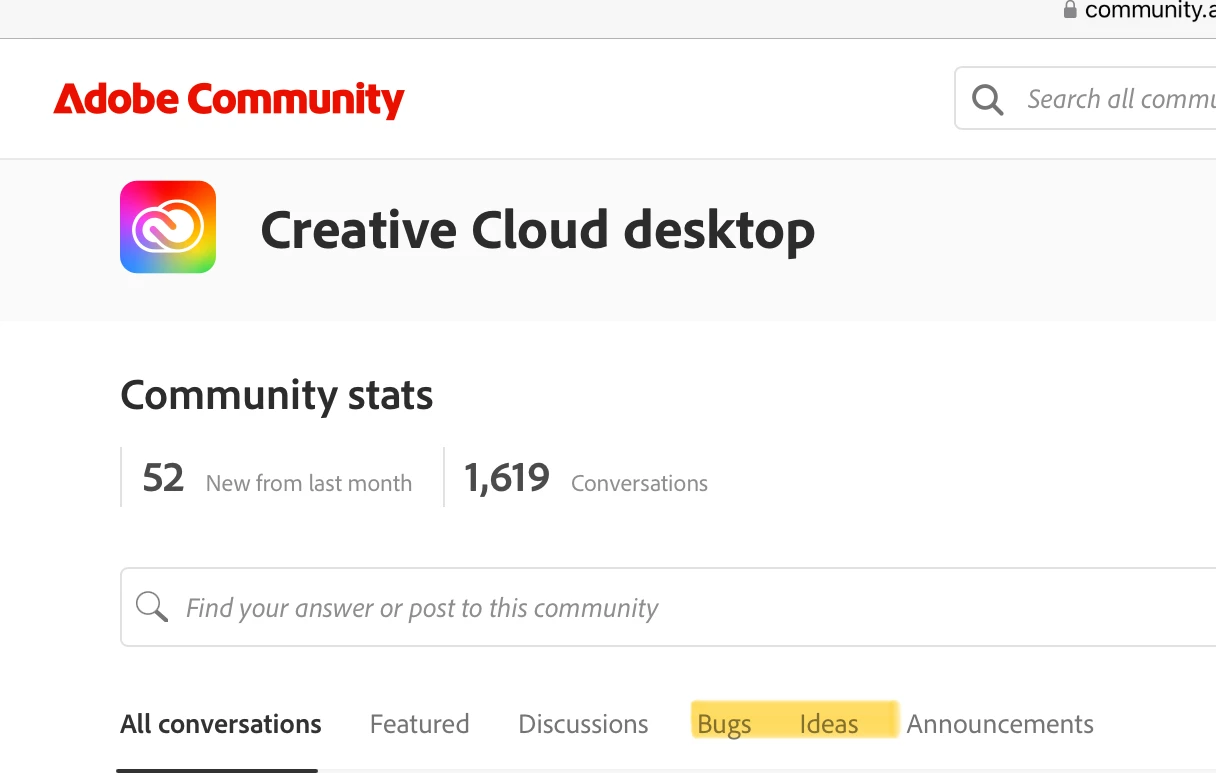Click the community post search magnifier icon
Screen dimensions: 1216x782
pyautogui.click(x=152, y=606)
